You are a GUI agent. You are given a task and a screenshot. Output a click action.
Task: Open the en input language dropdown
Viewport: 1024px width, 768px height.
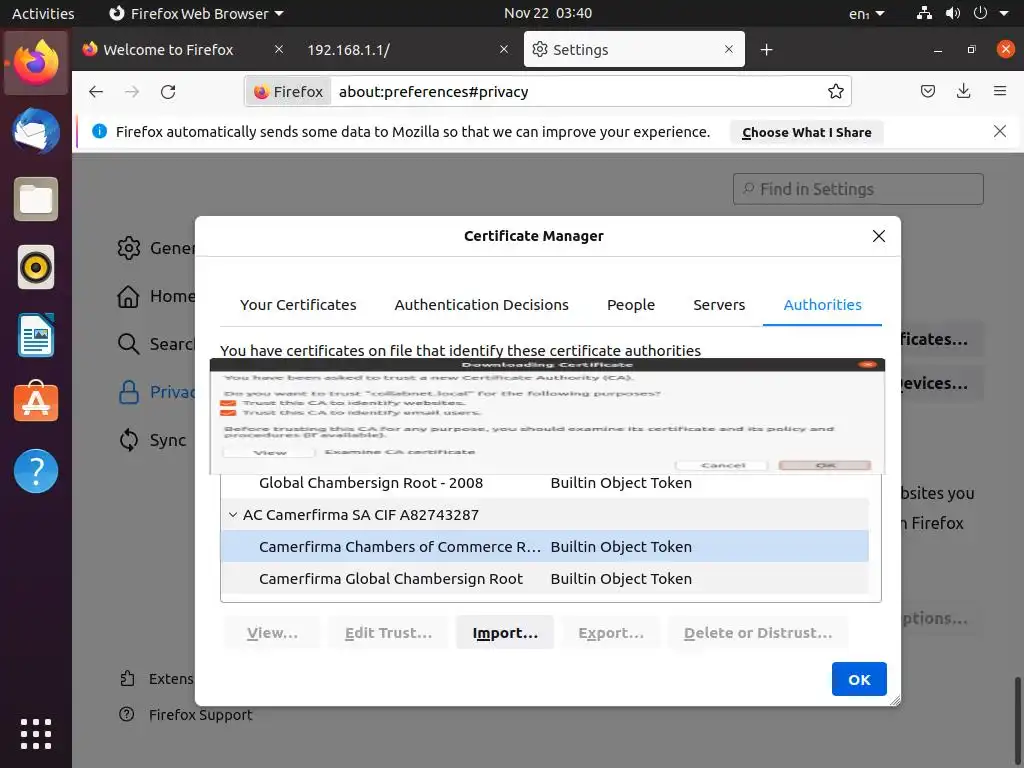[x=867, y=14]
